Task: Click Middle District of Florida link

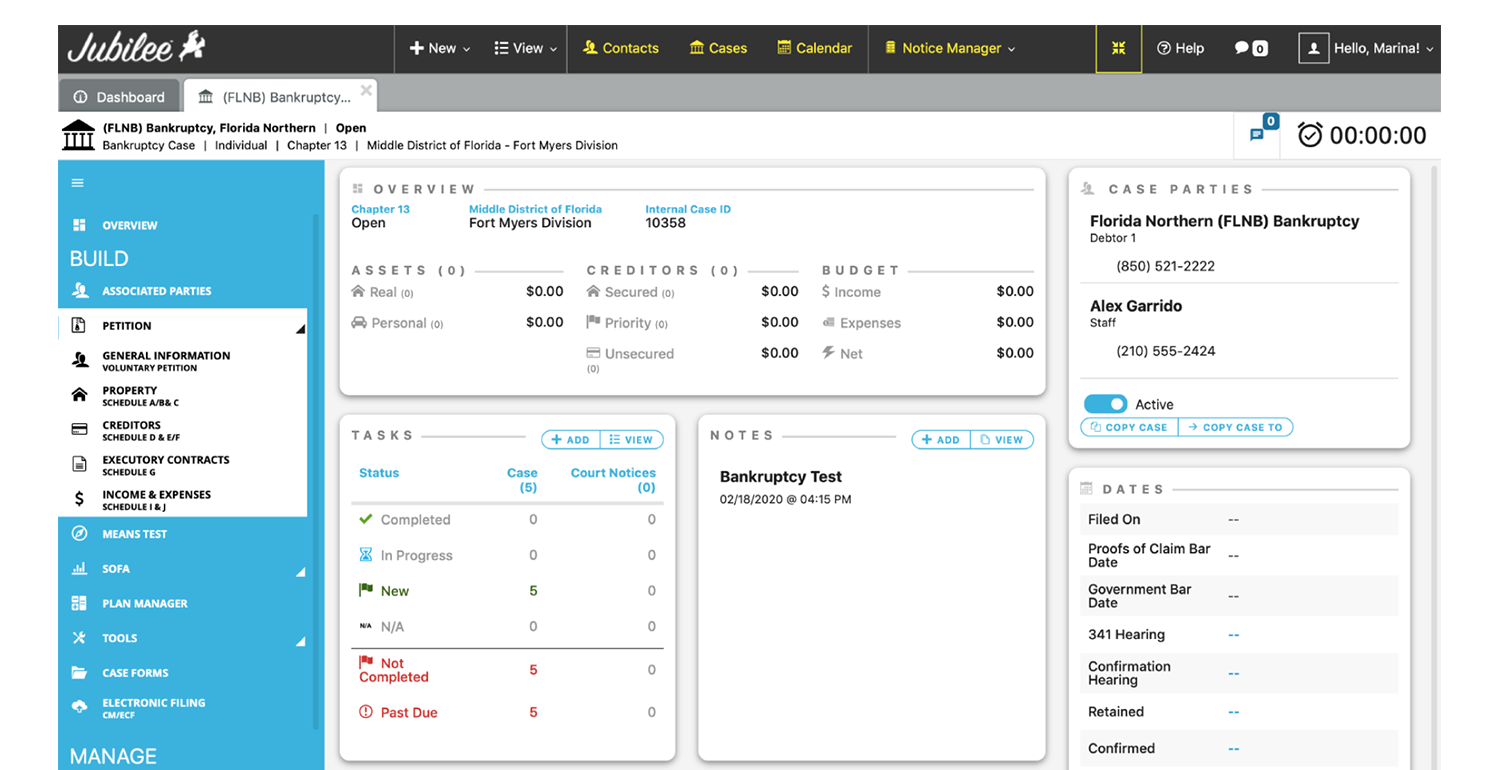Action: click(535, 209)
